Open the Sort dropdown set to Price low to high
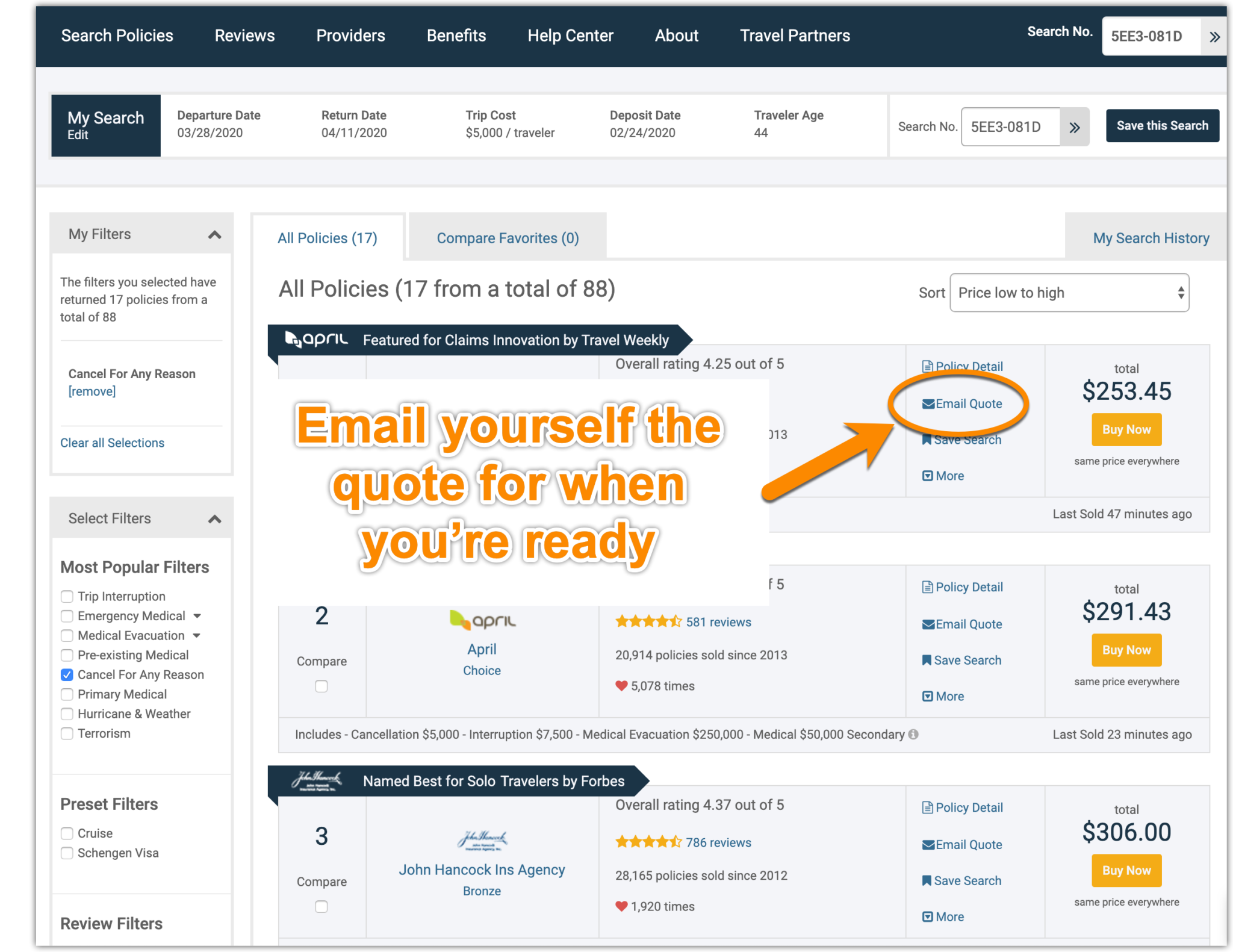 [x=1069, y=293]
